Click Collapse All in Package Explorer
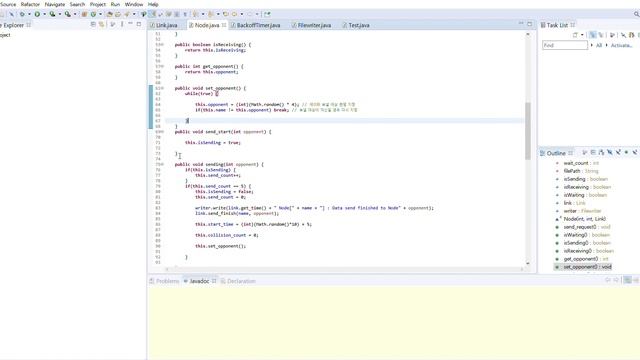 tap(93, 24)
